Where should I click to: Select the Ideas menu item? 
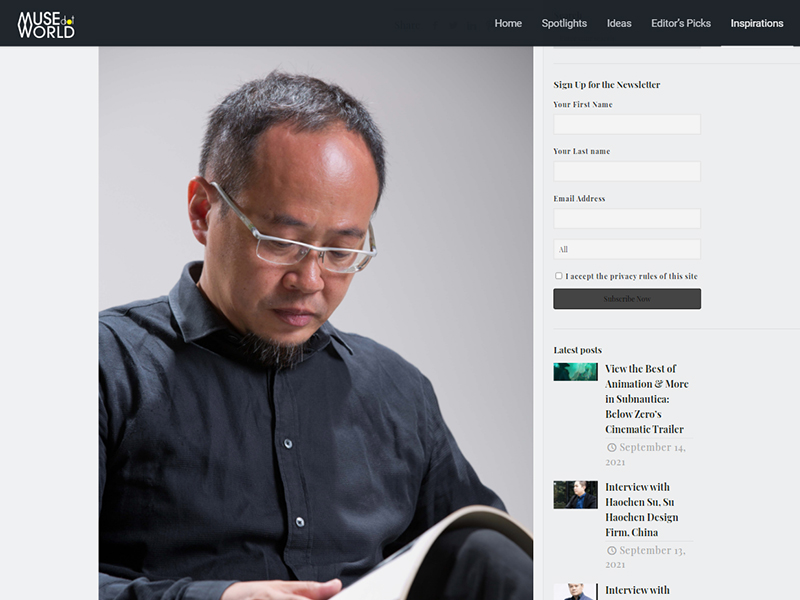[x=619, y=23]
